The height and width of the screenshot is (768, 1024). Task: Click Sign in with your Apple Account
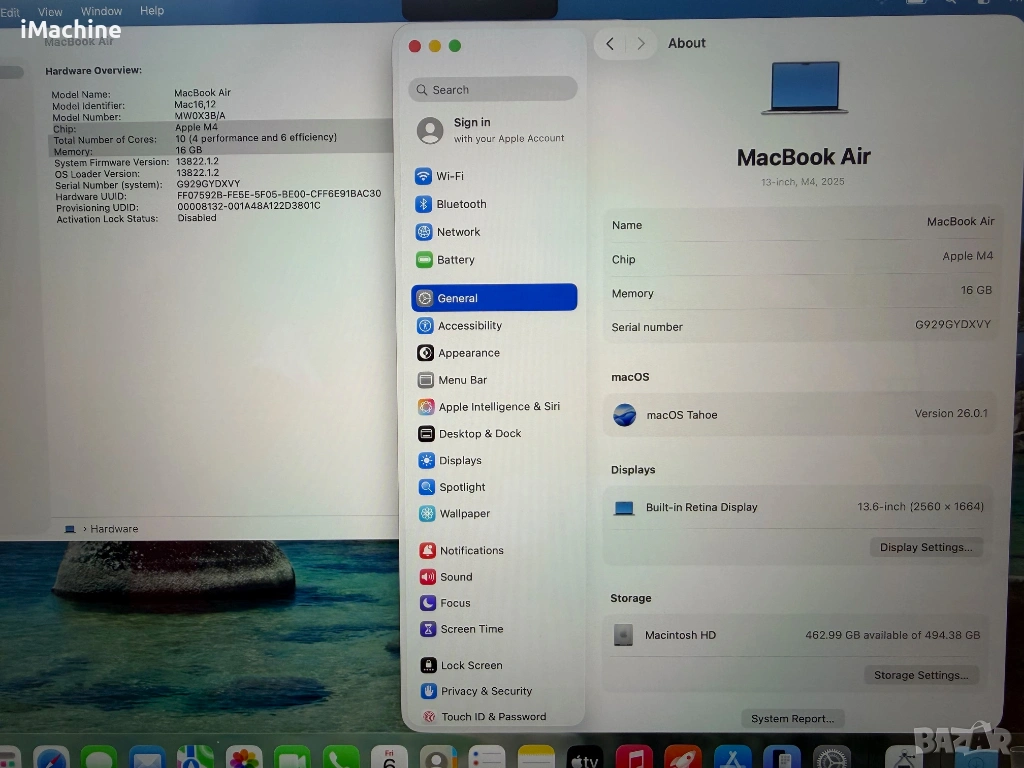[493, 130]
